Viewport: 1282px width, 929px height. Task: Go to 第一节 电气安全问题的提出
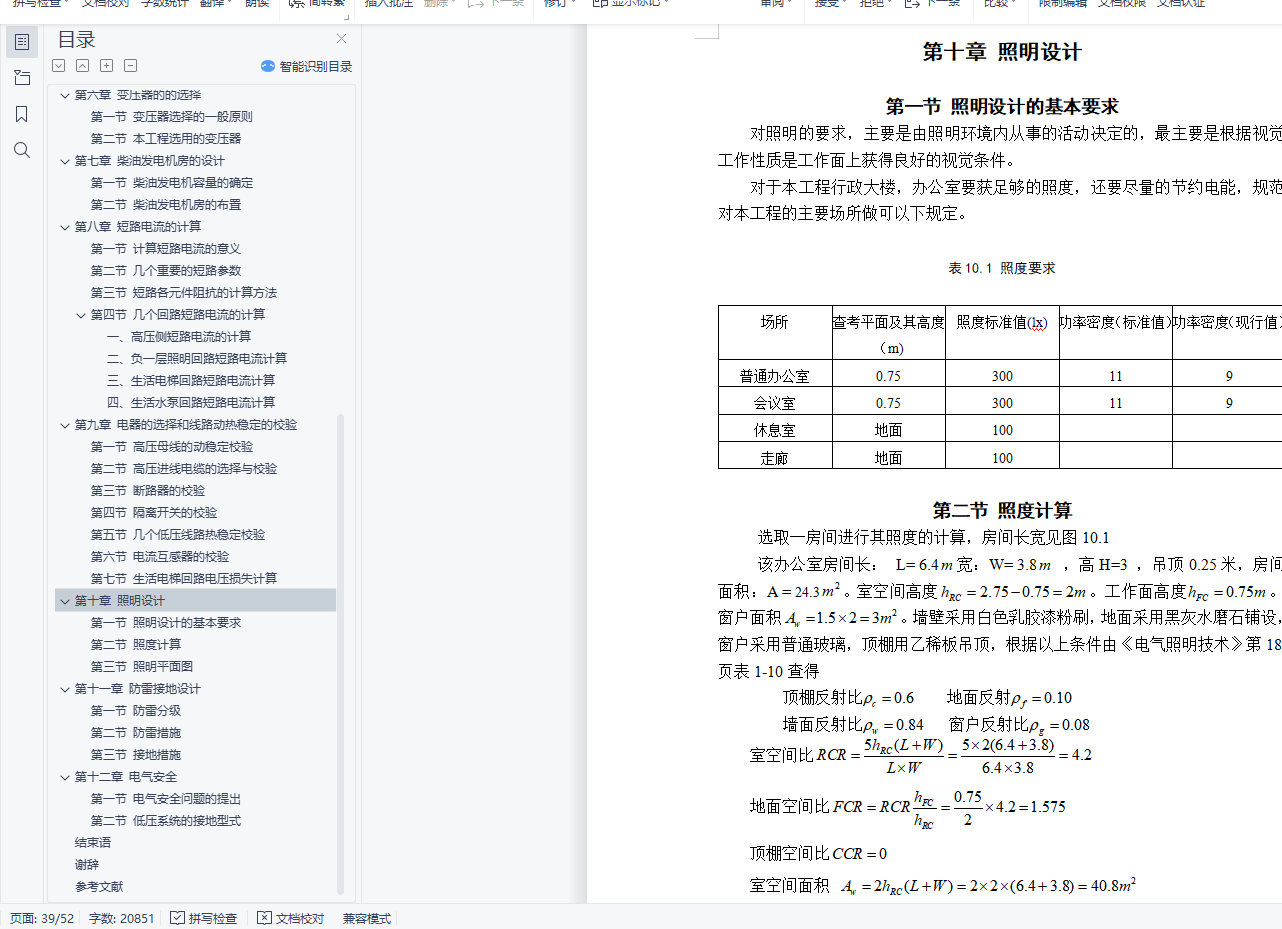[x=166, y=799]
